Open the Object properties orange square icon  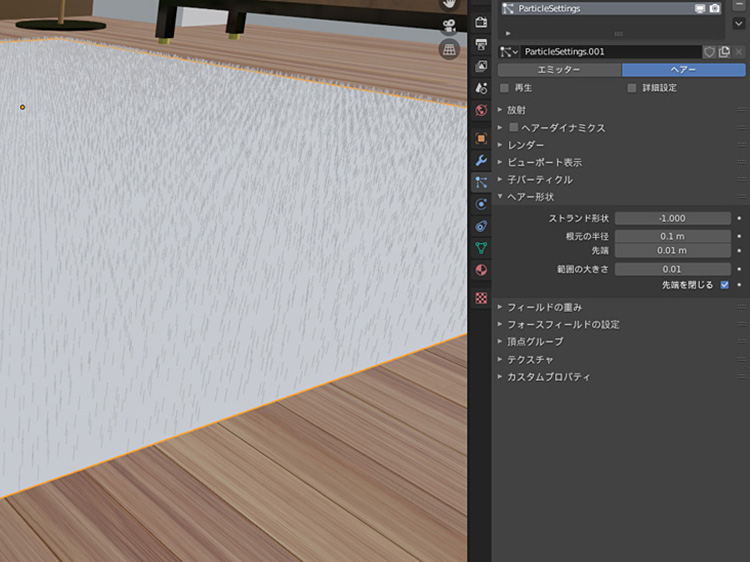481,138
